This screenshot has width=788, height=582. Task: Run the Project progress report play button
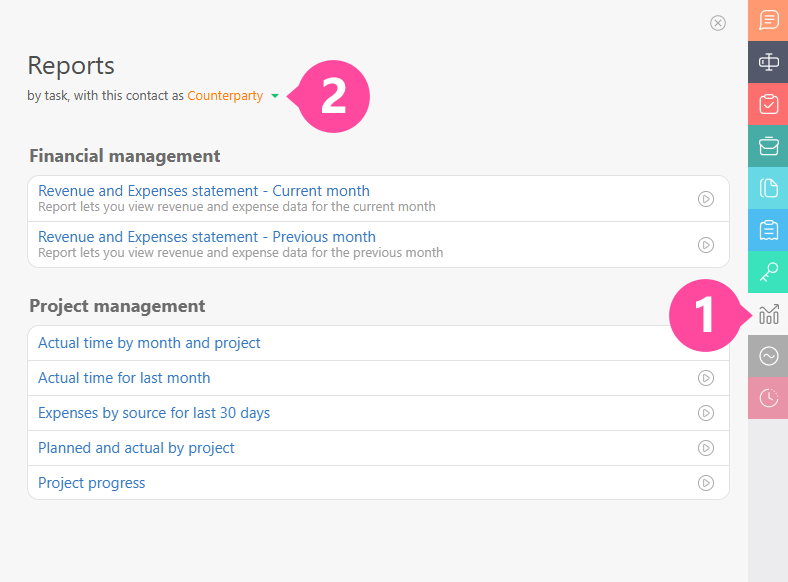705,483
